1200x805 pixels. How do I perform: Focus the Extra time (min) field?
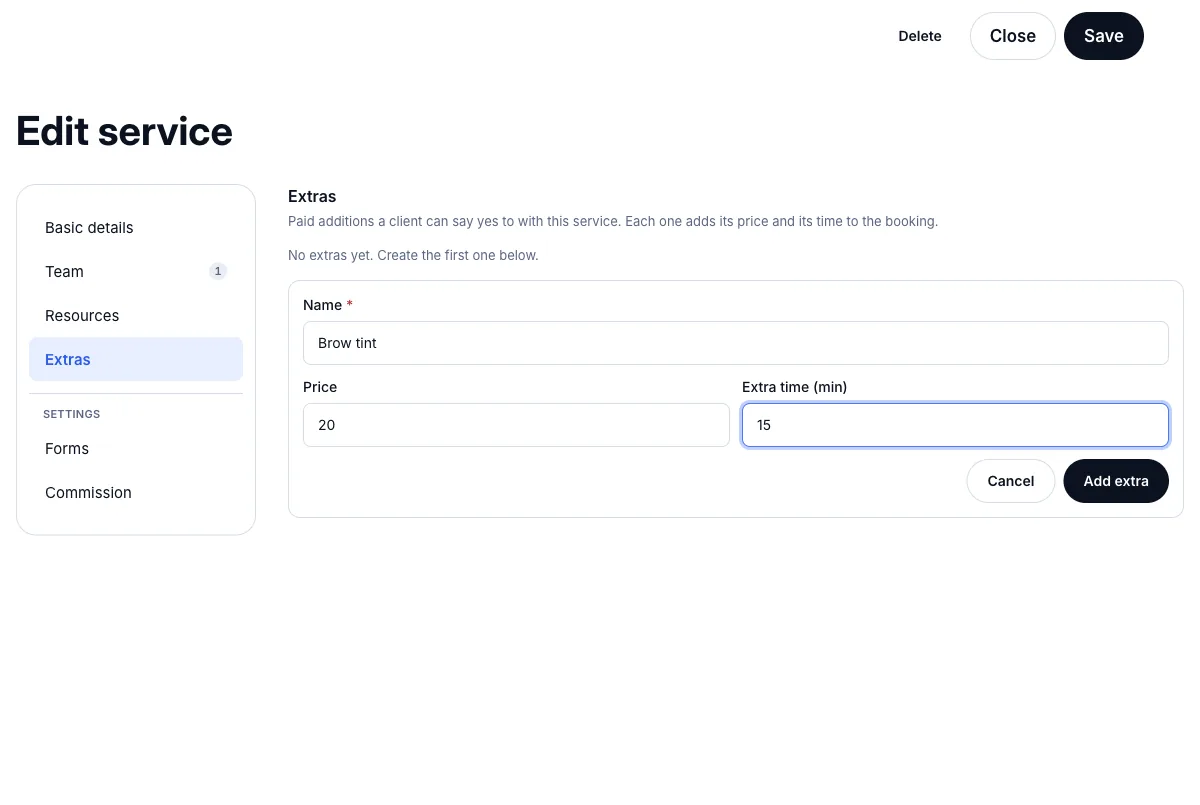[955, 425]
